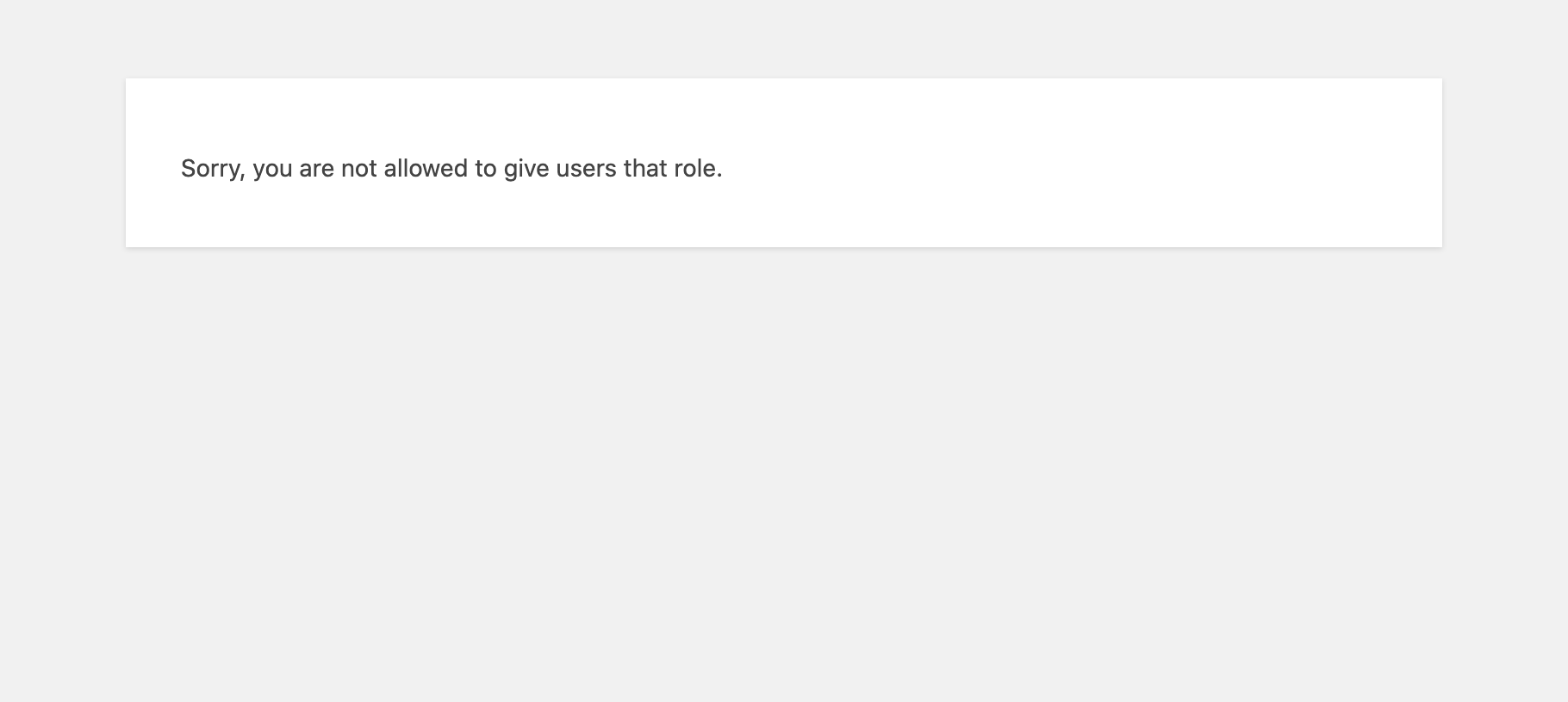This screenshot has width=1568, height=702.
Task: Click the word "not" in the error message
Action: (x=358, y=169)
